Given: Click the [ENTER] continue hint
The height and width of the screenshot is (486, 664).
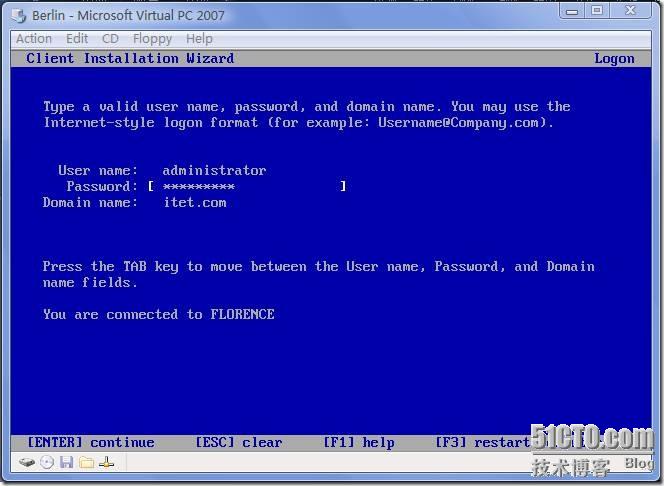Looking at the screenshot, I should tap(91, 442).
